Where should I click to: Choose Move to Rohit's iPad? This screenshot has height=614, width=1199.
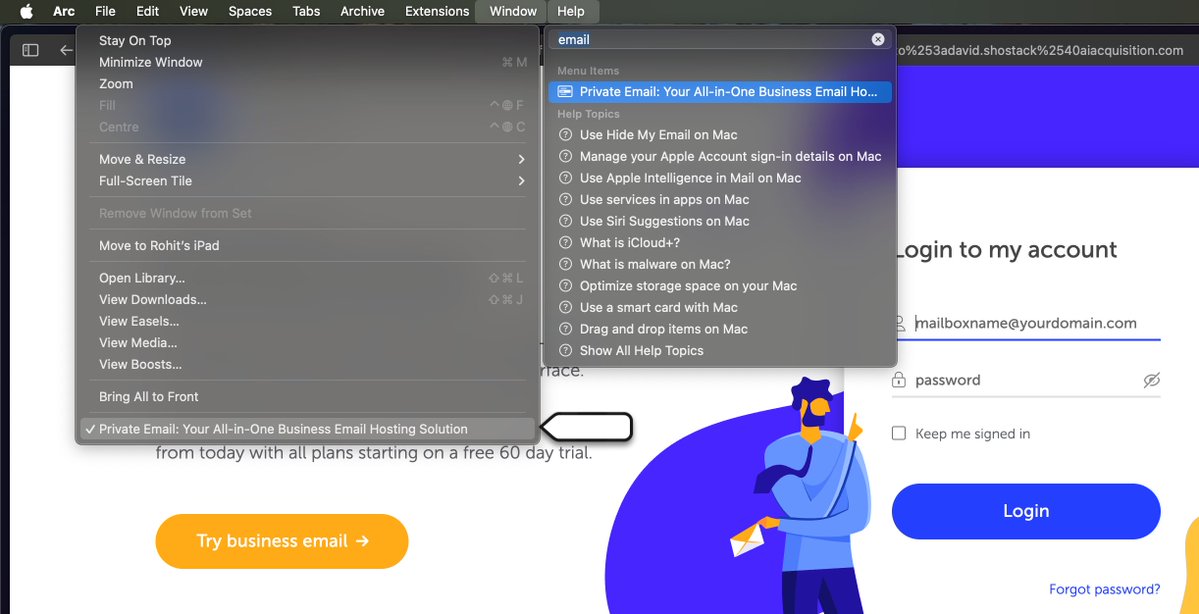[307, 245]
